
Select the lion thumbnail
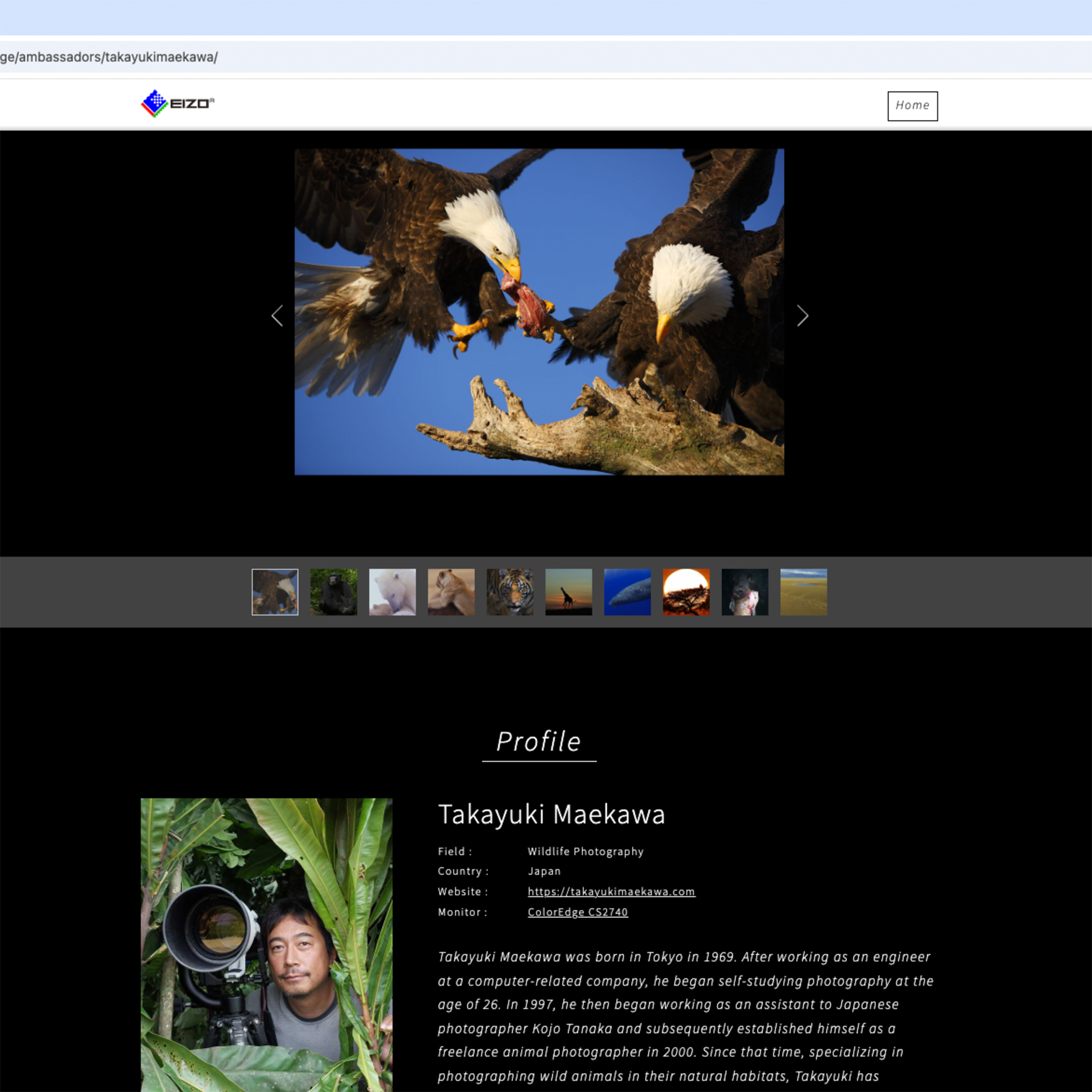pyautogui.click(x=451, y=591)
